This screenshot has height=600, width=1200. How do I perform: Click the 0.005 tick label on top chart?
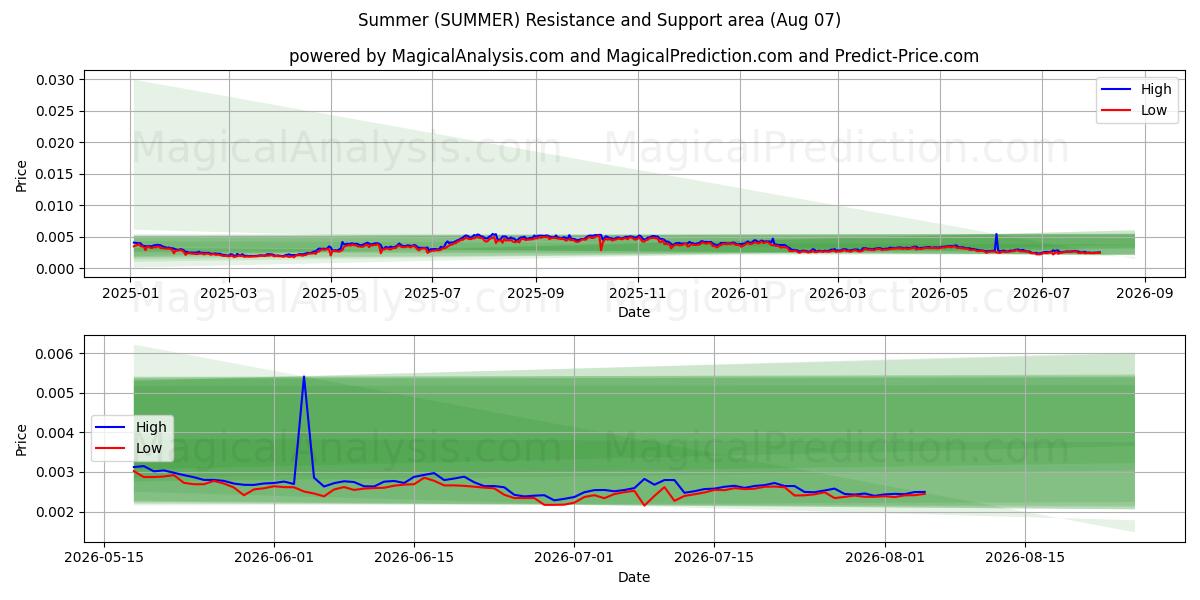[56, 237]
